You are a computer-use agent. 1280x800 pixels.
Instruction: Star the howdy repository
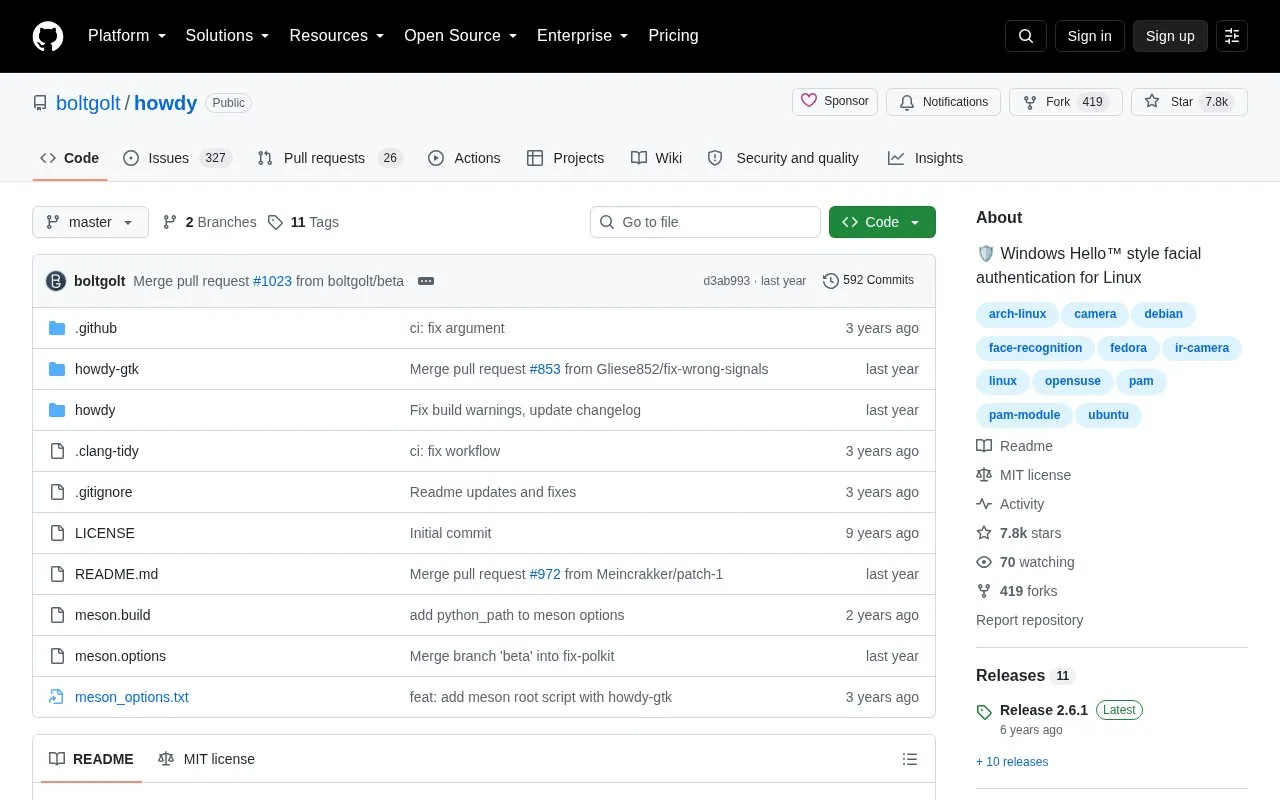[x=1189, y=102]
